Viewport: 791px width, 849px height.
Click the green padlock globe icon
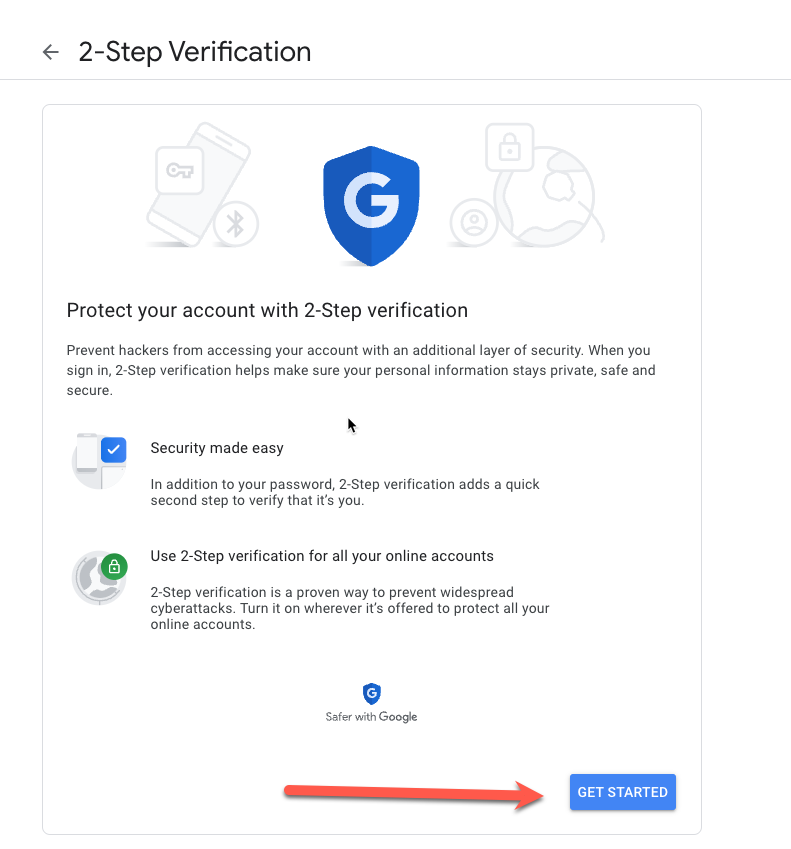point(100,578)
